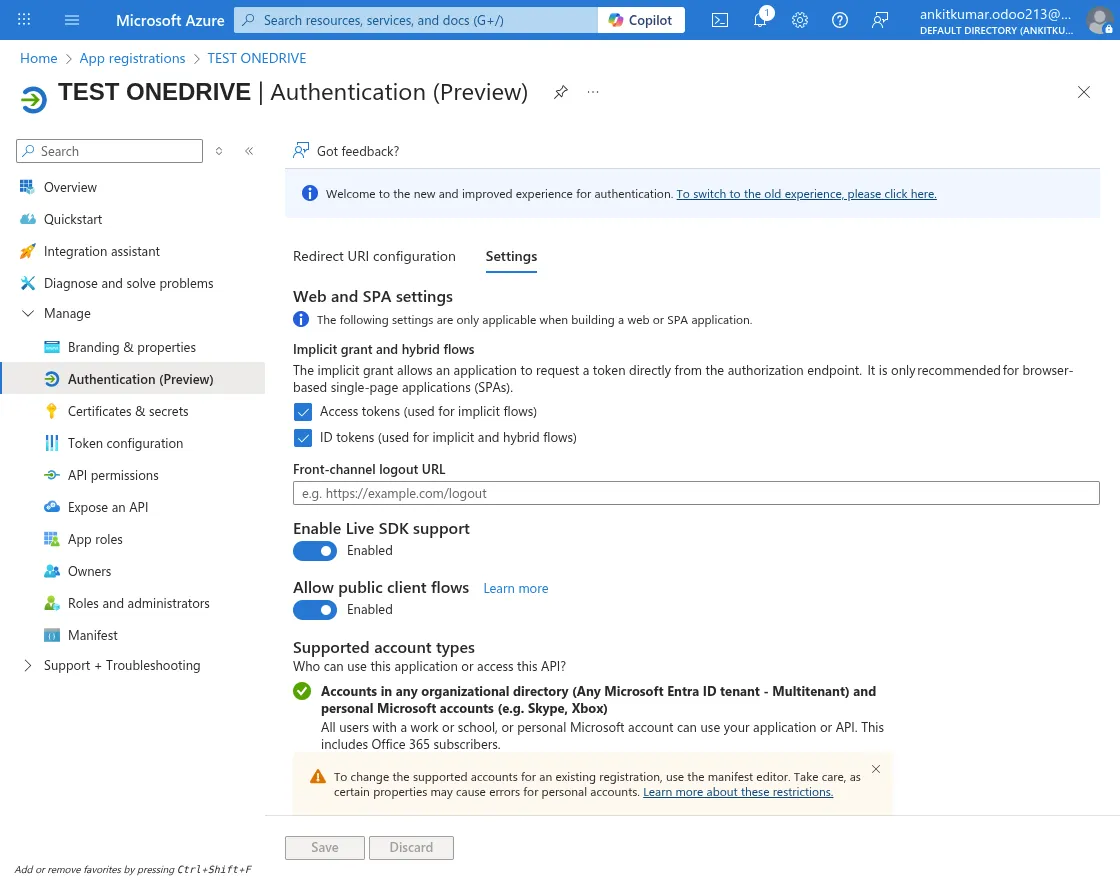The width and height of the screenshot is (1120, 880).
Task: Collapse the Manage section chevron
Action: tap(27, 313)
